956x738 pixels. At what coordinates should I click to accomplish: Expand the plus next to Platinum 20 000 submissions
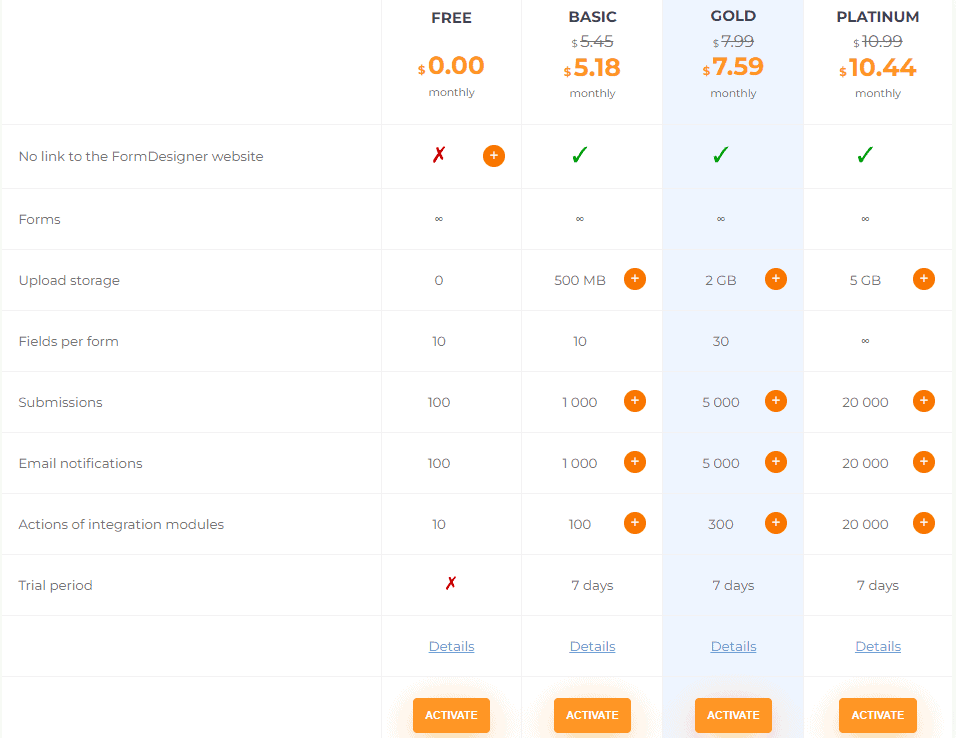(923, 401)
